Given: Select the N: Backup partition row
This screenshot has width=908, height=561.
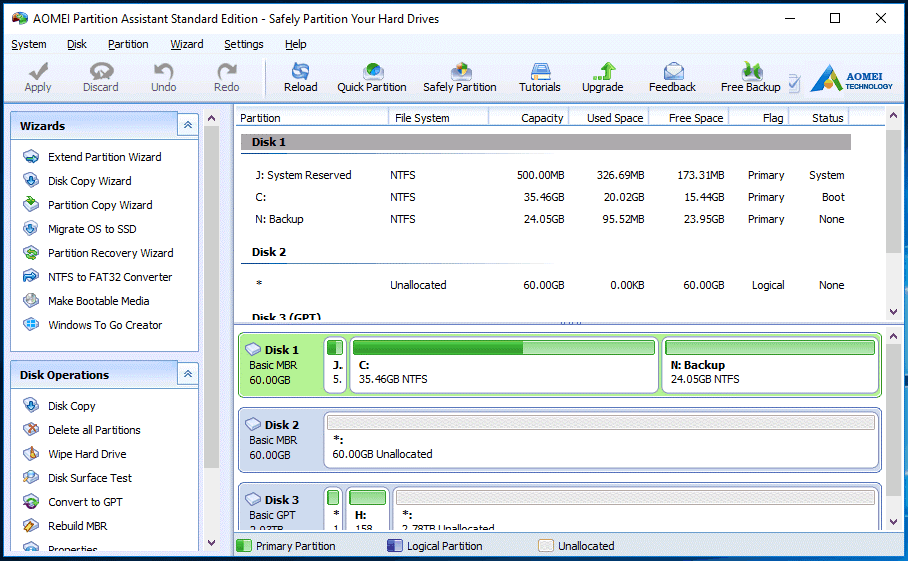Looking at the screenshot, I should click(546, 219).
